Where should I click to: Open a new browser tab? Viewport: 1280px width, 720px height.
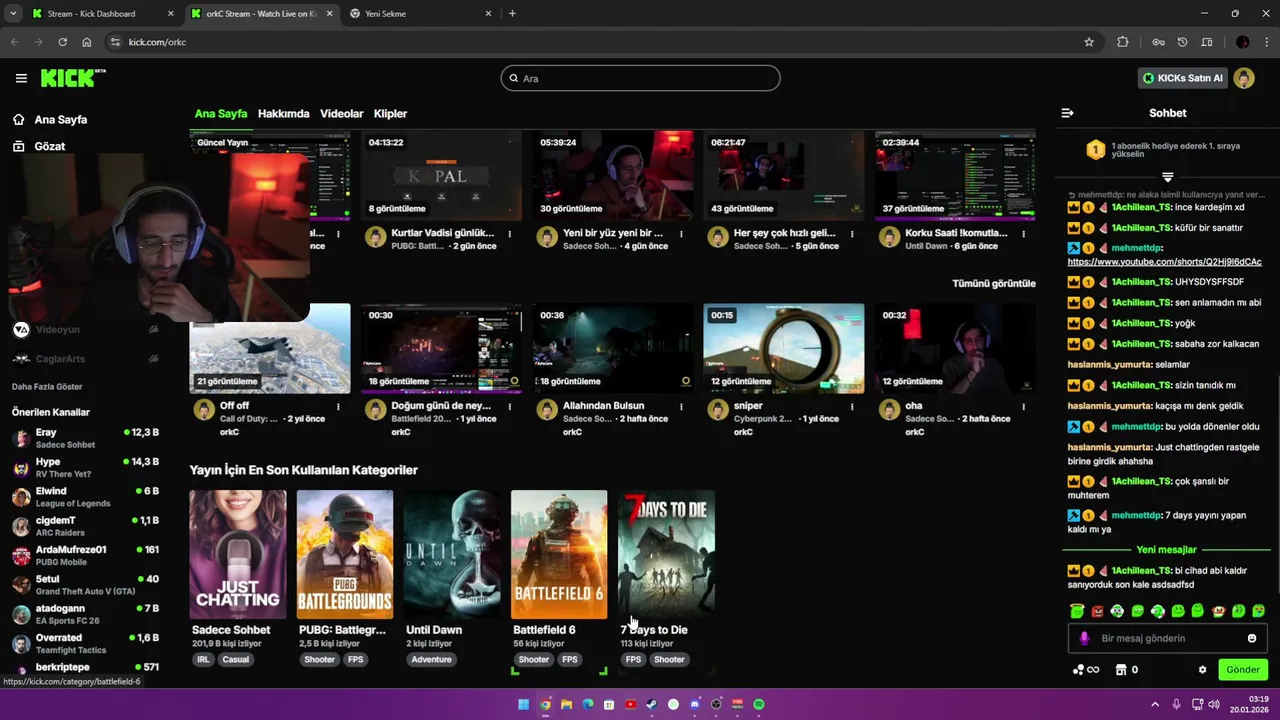coord(512,14)
